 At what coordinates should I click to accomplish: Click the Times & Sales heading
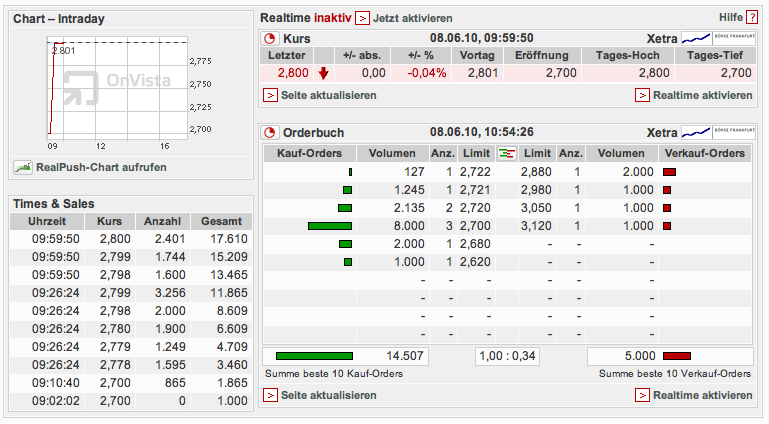click(x=53, y=204)
